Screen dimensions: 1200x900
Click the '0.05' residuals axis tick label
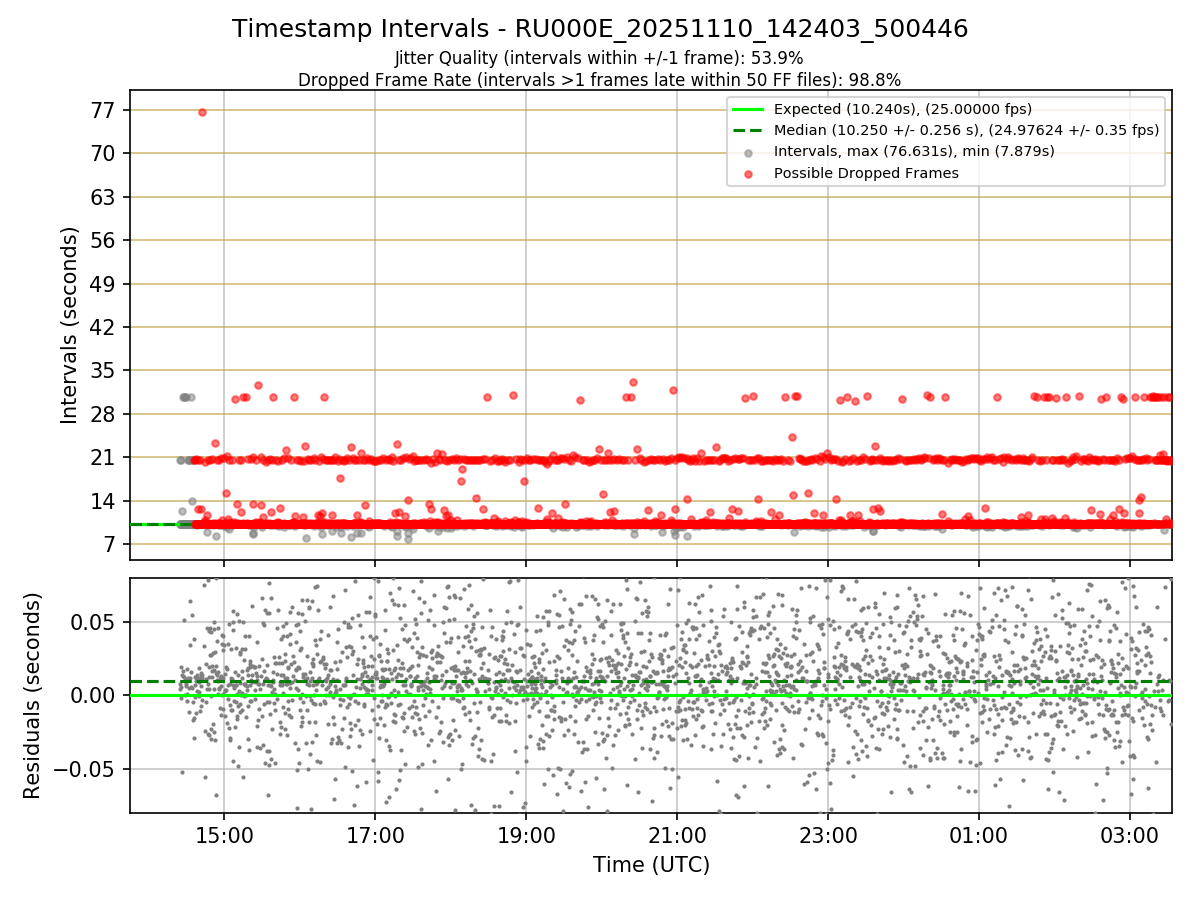click(x=93, y=622)
